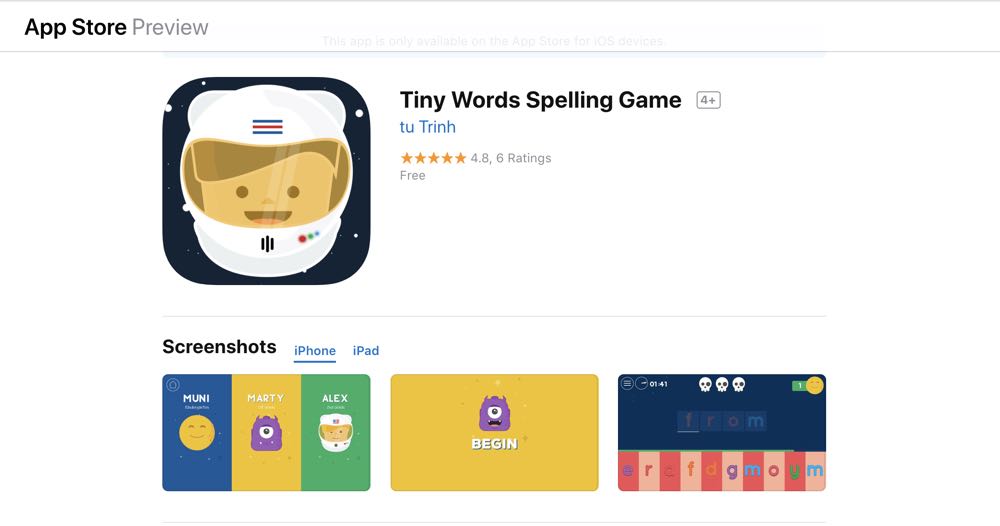Viewport: 1000px width, 526px height.
Task: Click the skull icons in gameplay screenshot
Action: tap(722, 384)
